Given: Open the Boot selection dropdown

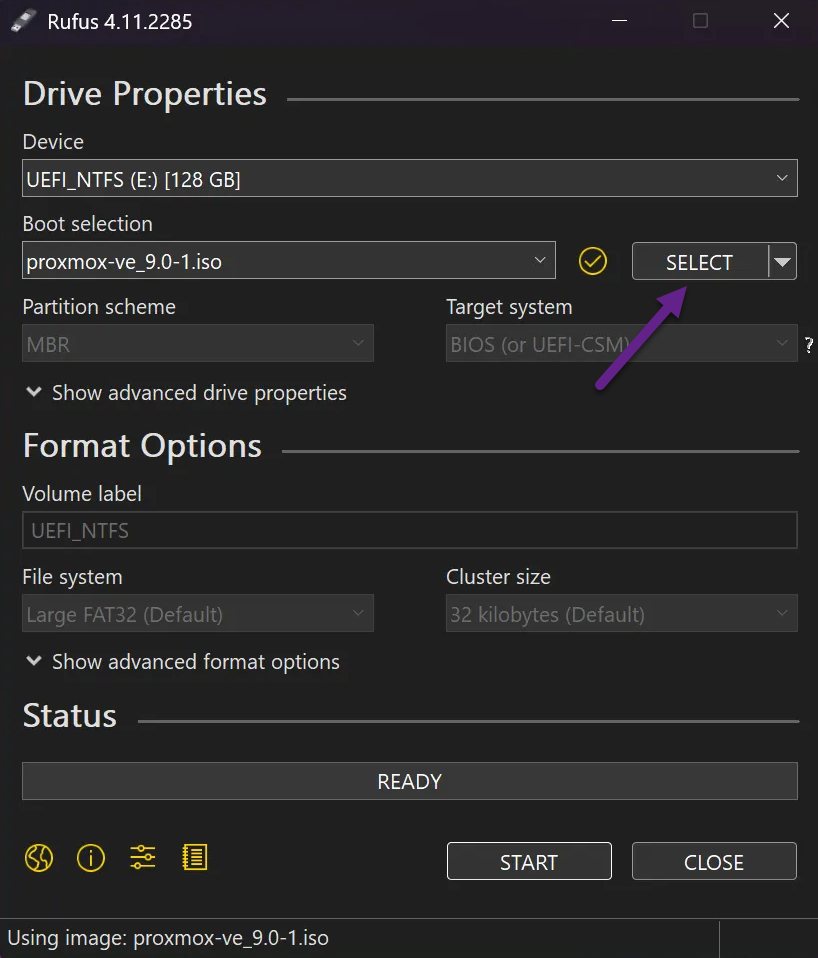Looking at the screenshot, I should 289,262.
